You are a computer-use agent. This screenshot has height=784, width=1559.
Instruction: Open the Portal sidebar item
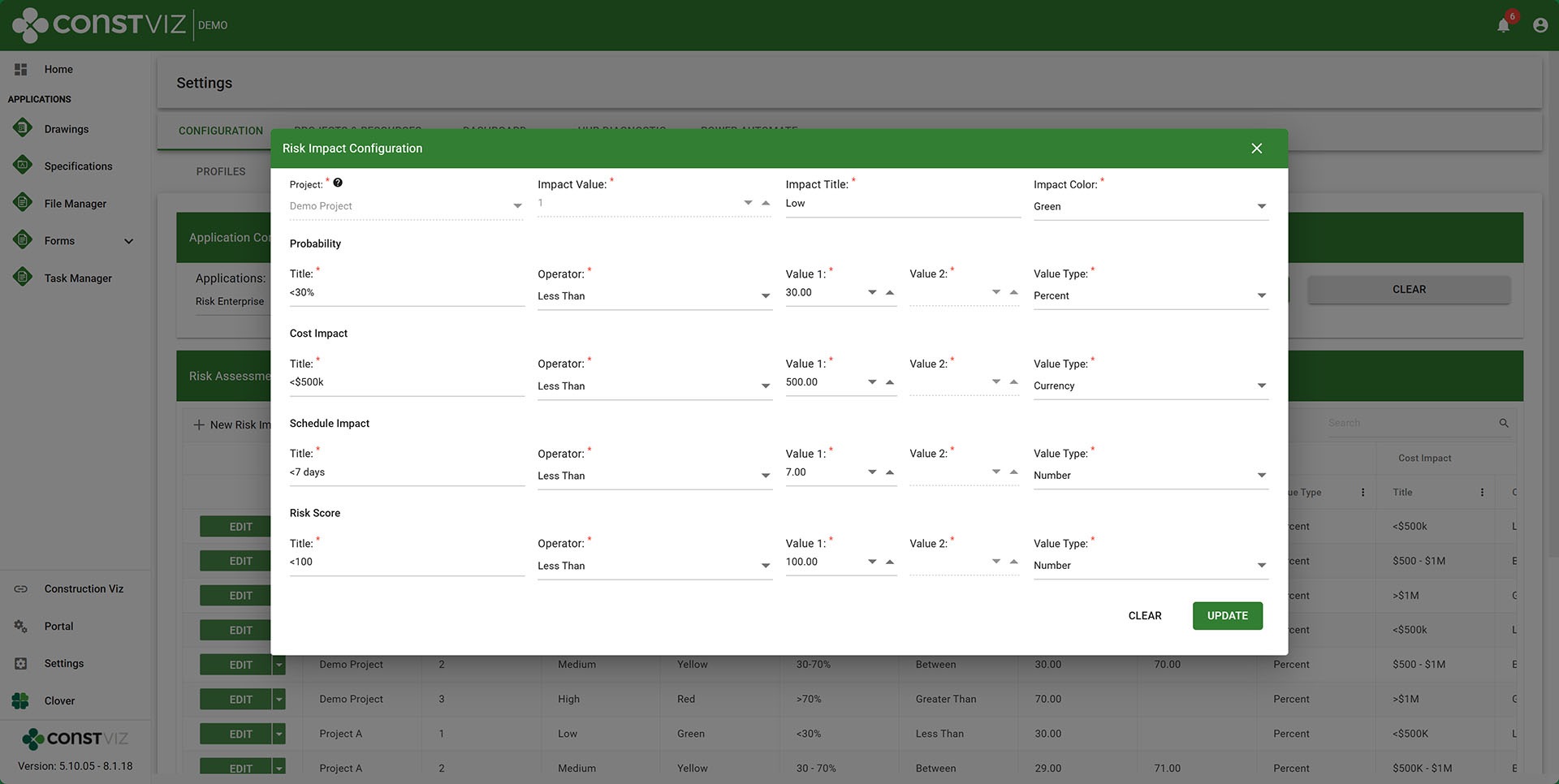pyautogui.click(x=58, y=626)
